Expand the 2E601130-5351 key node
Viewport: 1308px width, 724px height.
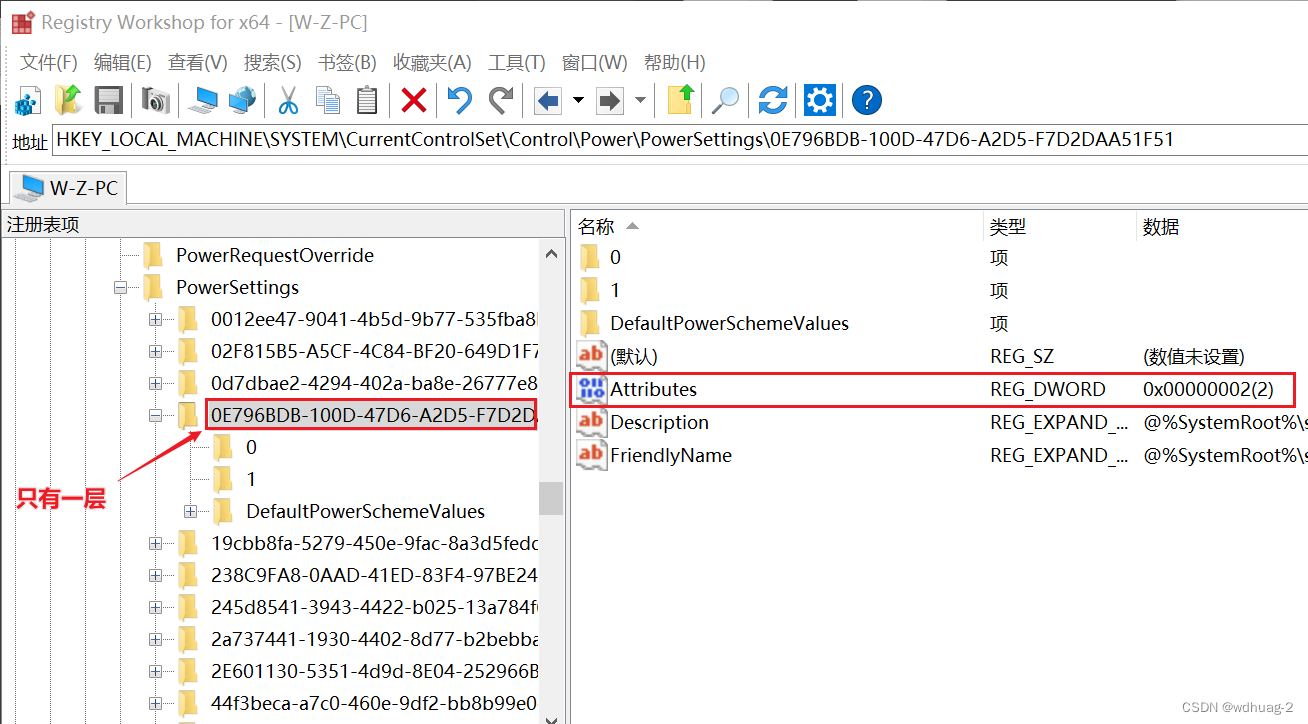tap(155, 671)
